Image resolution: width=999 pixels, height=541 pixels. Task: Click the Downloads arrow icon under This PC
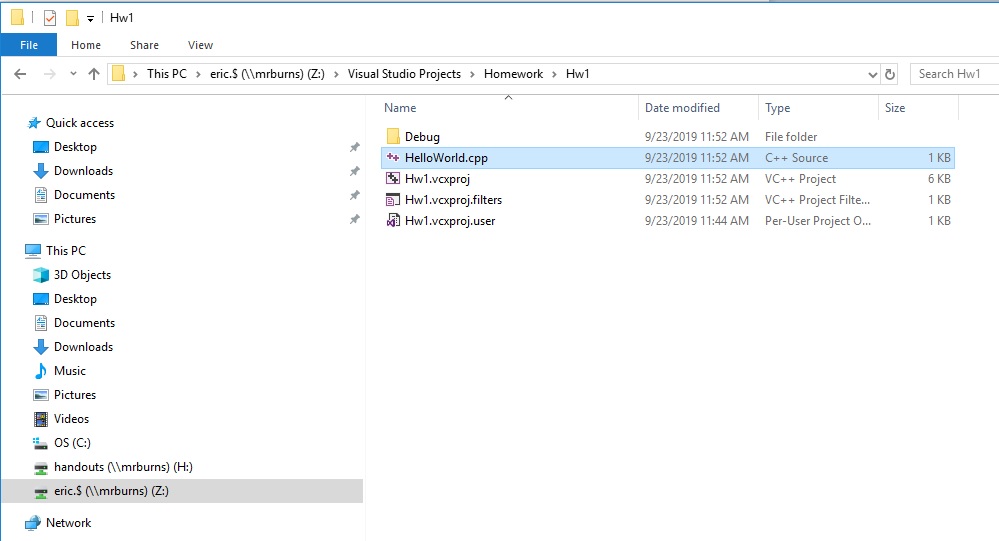41,347
